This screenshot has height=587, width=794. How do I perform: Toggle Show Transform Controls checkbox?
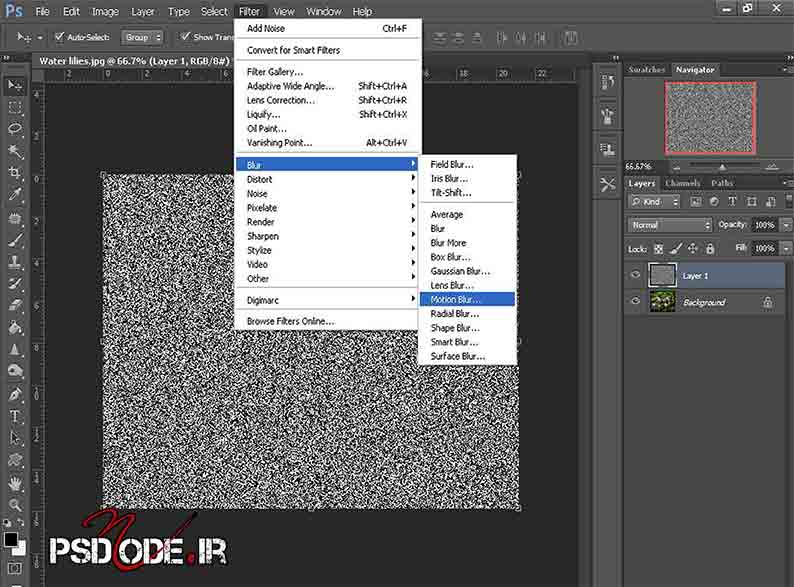185,36
